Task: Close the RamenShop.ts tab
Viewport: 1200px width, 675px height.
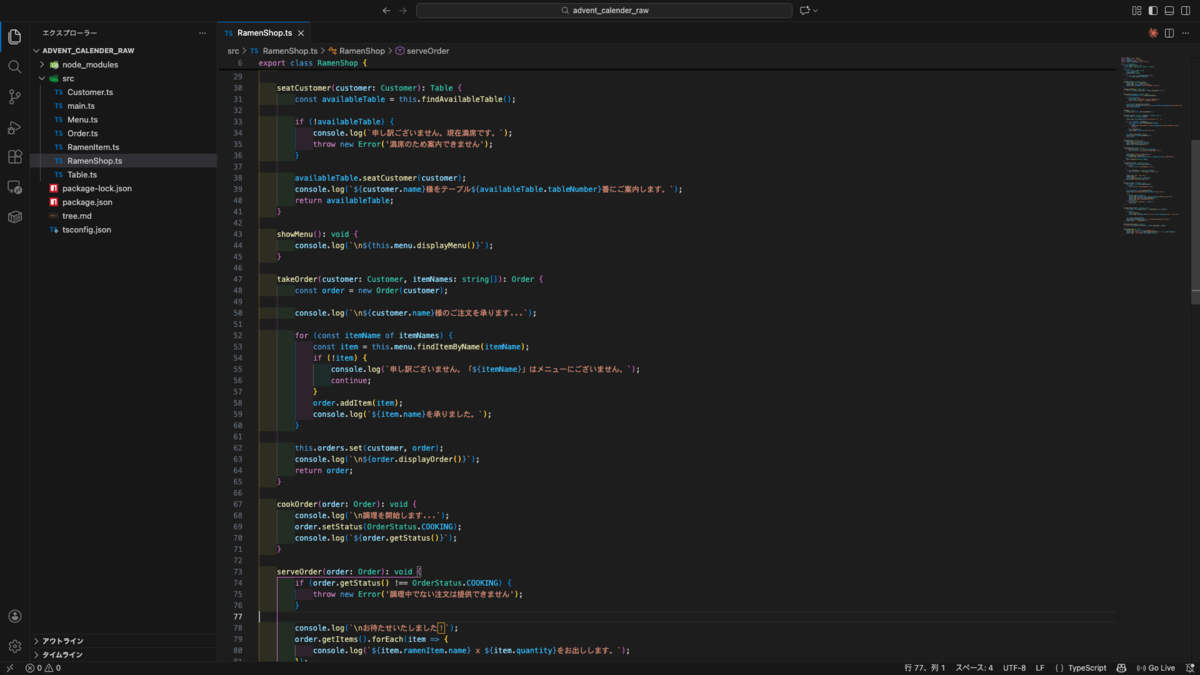Action: (301, 33)
